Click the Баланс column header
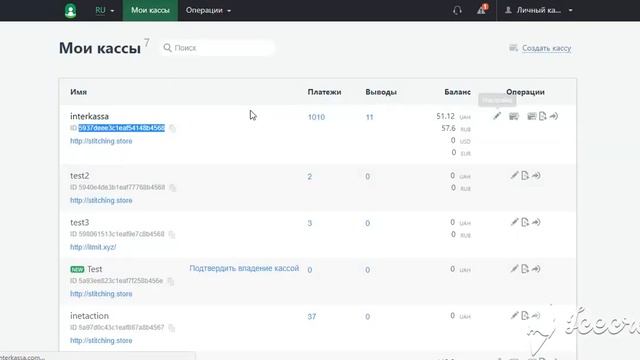The height and width of the screenshot is (360, 640). 458,92
